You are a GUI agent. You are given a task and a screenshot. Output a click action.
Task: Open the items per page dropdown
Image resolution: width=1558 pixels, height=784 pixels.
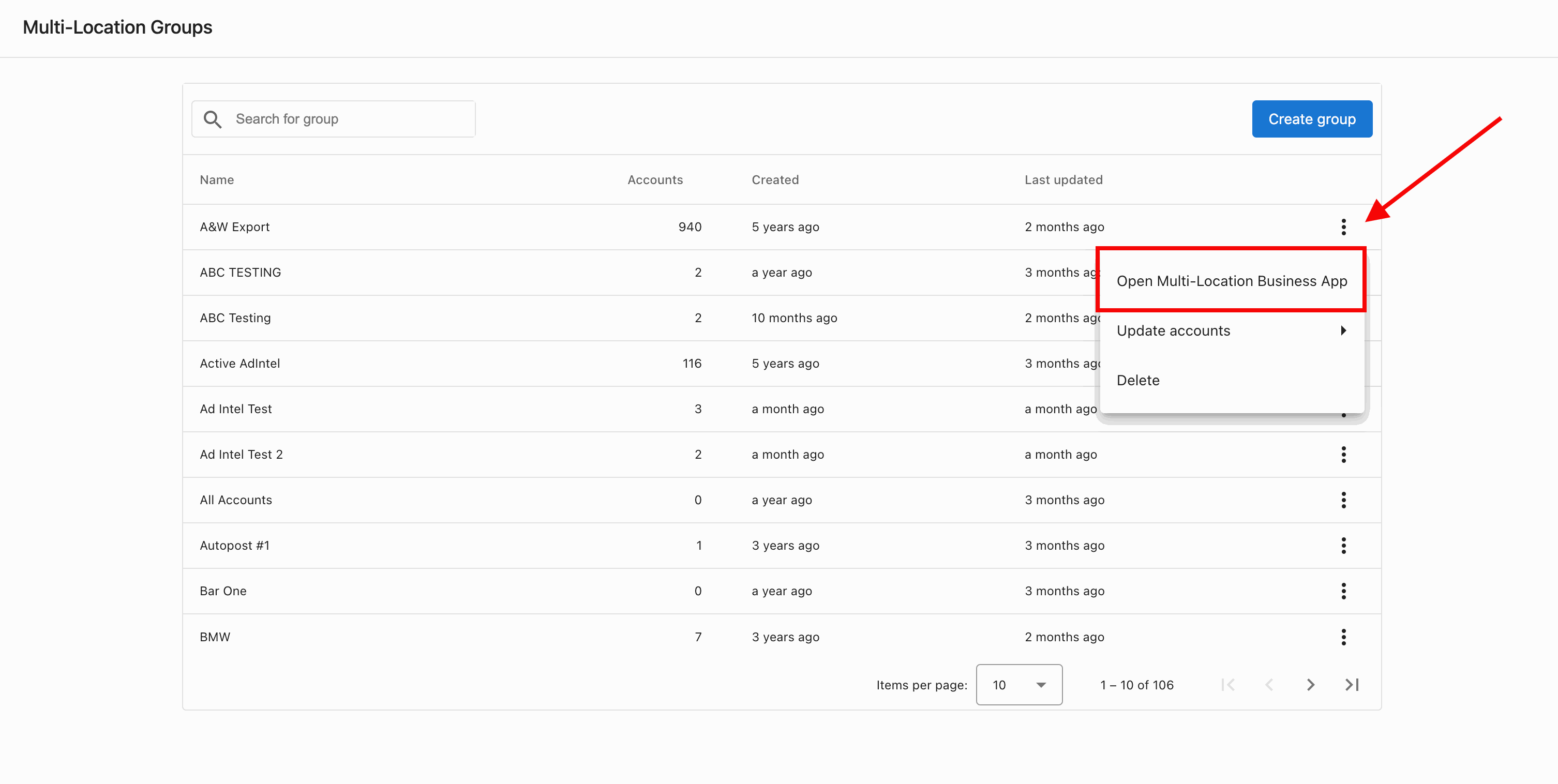point(1019,685)
